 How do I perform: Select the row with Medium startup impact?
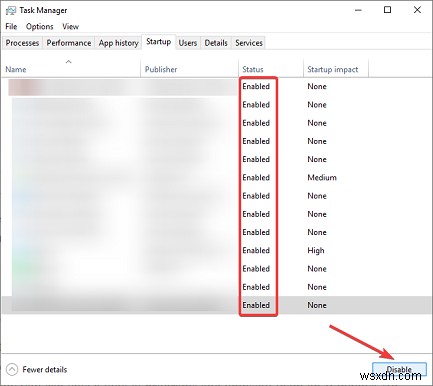(216, 178)
